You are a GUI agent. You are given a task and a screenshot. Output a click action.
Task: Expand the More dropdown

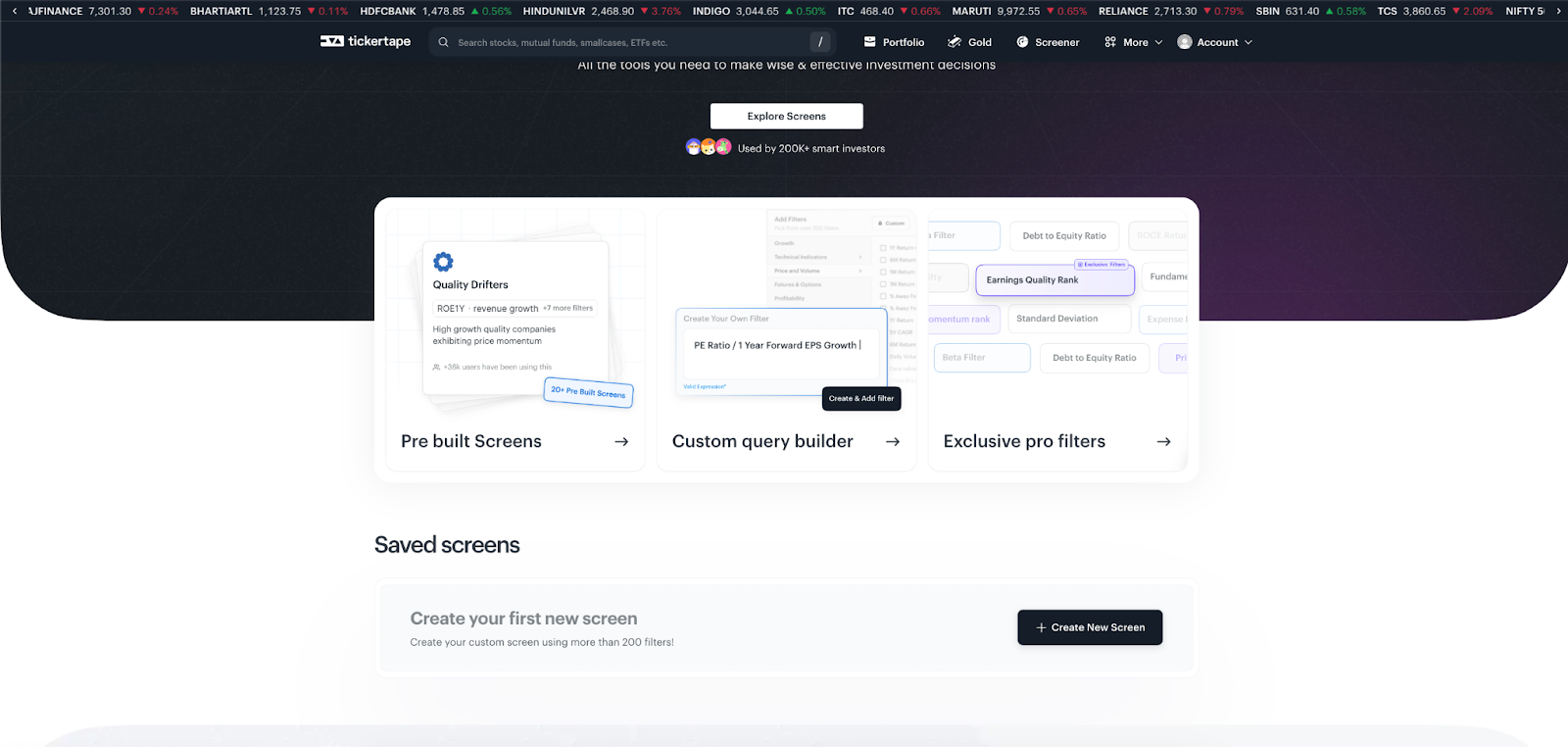[x=1133, y=42]
